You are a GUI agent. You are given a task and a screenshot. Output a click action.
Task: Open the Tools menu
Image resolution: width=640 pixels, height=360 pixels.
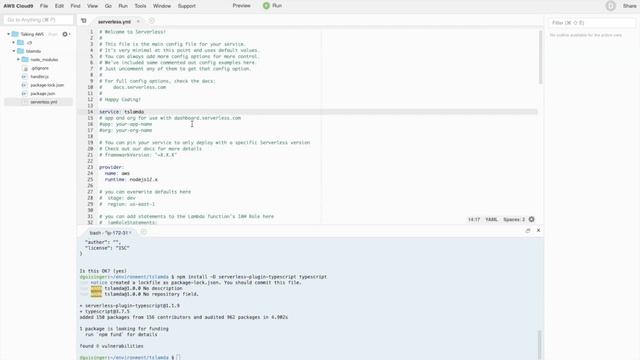[140, 6]
